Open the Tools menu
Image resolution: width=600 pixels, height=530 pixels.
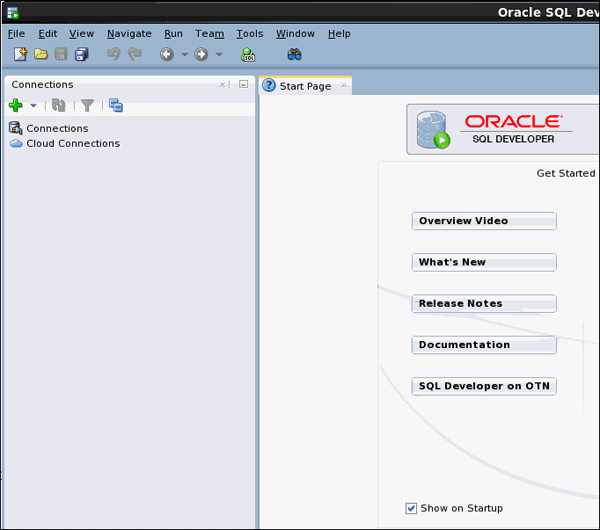[250, 33]
